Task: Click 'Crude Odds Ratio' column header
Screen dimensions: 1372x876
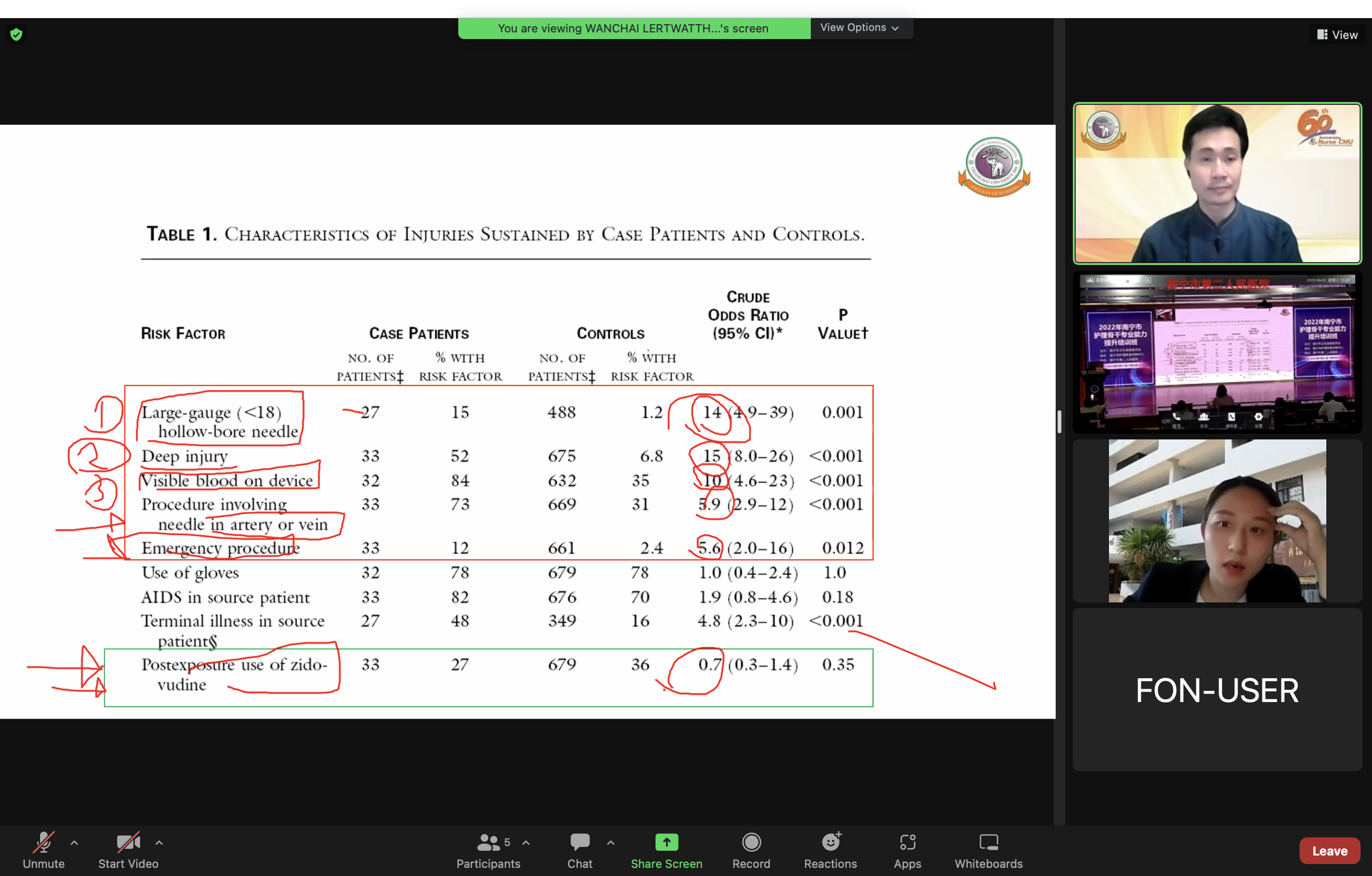Action: click(747, 315)
